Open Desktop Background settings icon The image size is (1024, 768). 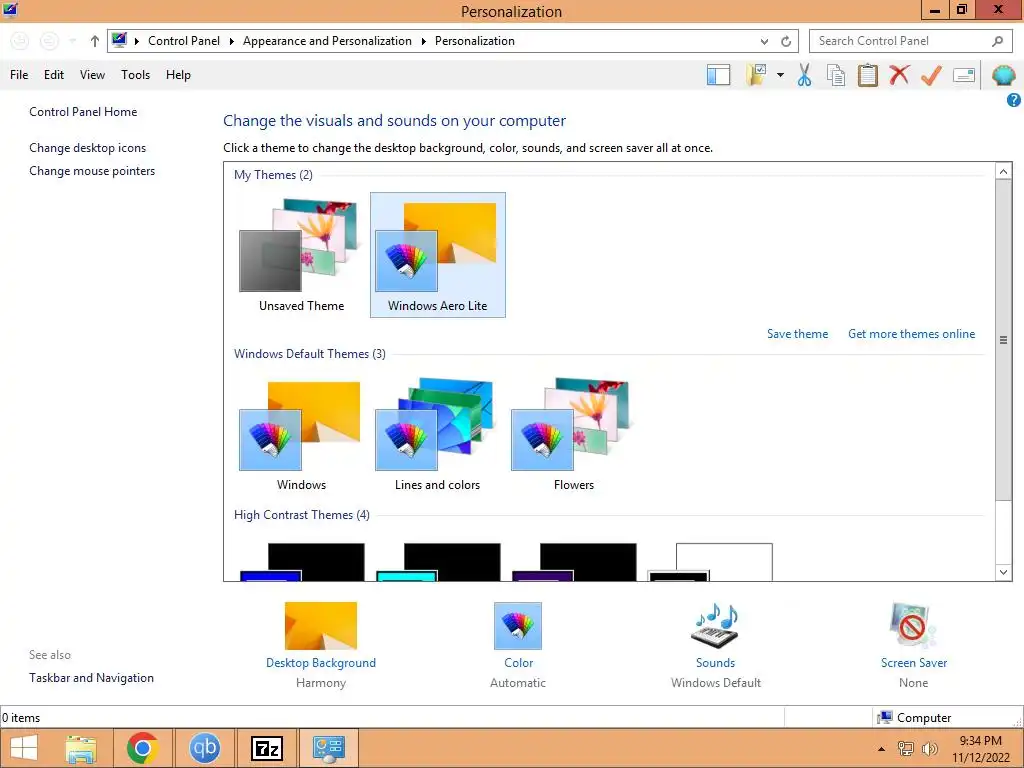pos(321,626)
